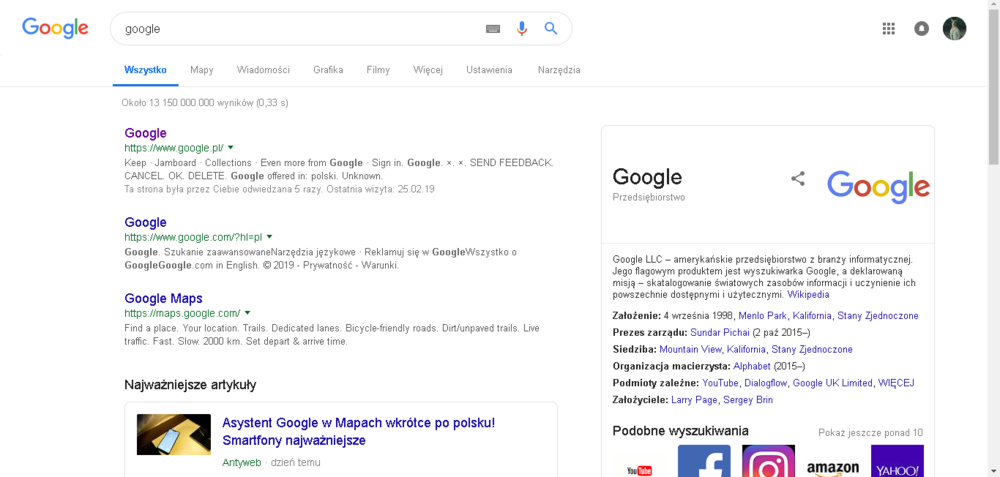Click the Prezes zarządu label link

pos(650,332)
